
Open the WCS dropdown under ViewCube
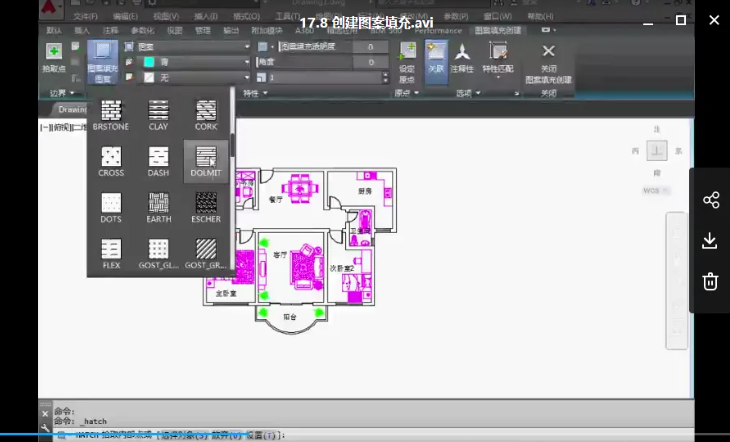click(656, 190)
